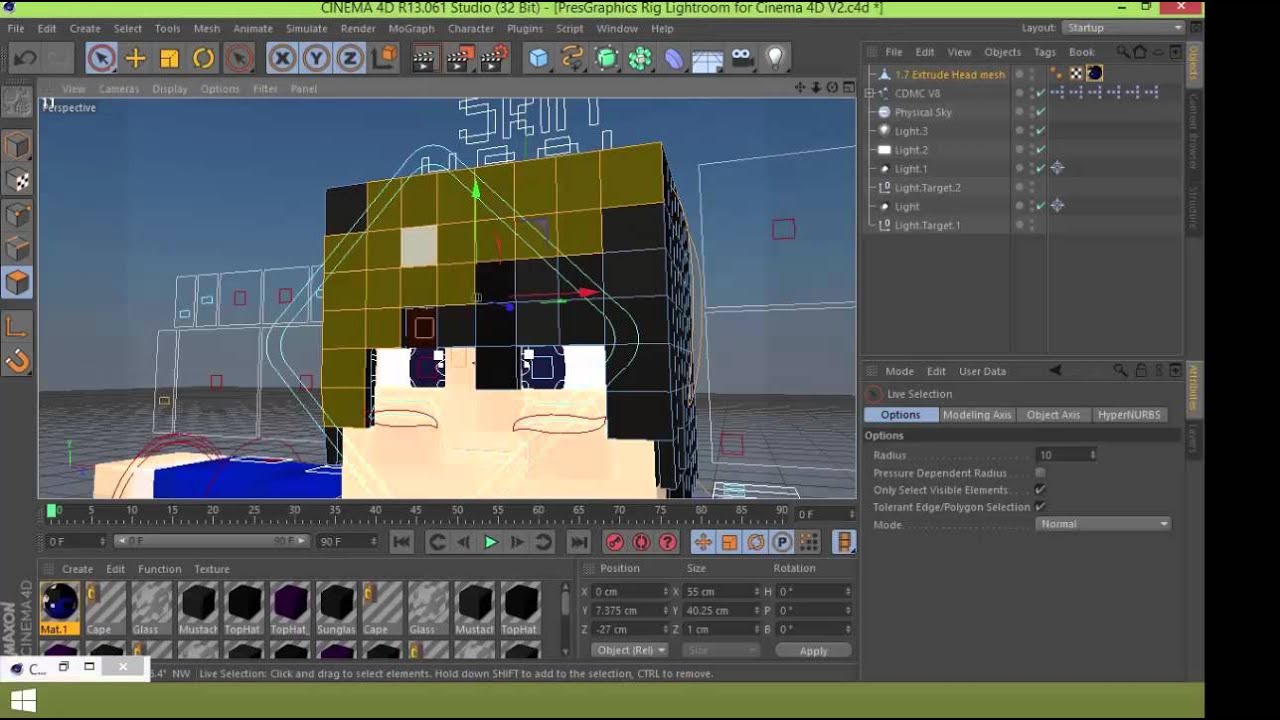The image size is (1280, 720).
Task: Open the Windows Start button
Action: pos(24,701)
